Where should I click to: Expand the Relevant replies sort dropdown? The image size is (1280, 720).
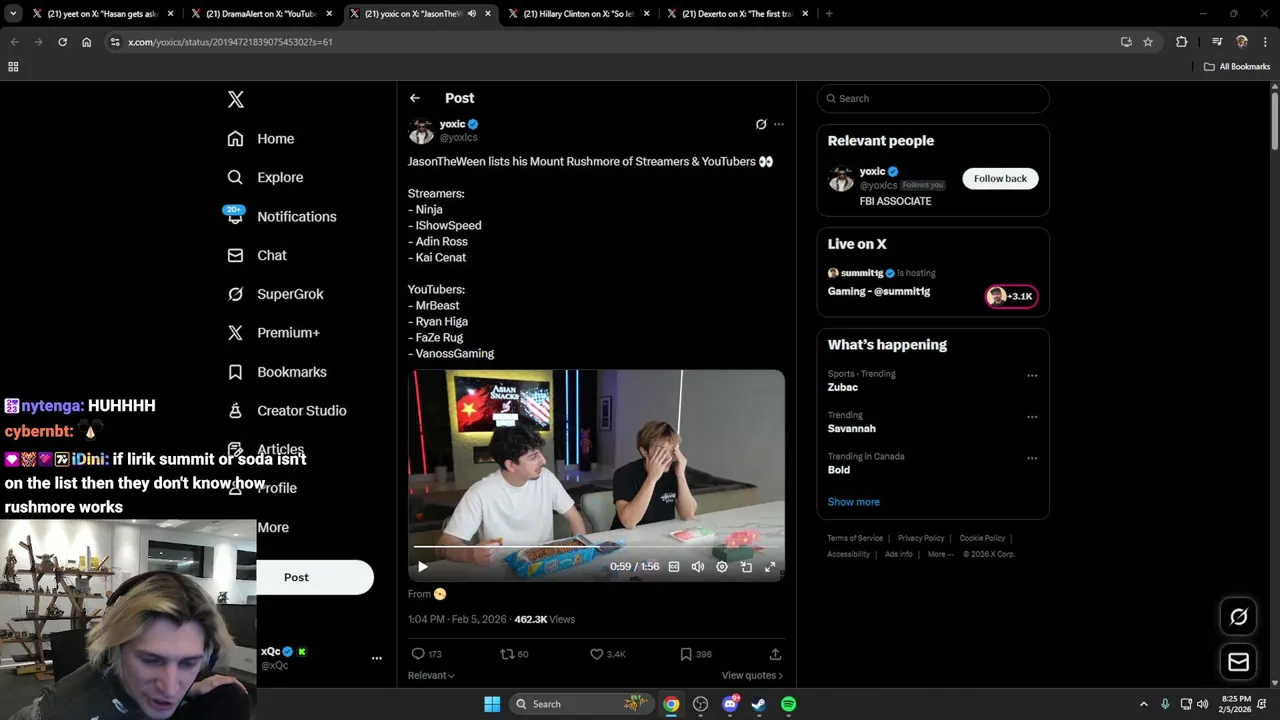pos(431,675)
